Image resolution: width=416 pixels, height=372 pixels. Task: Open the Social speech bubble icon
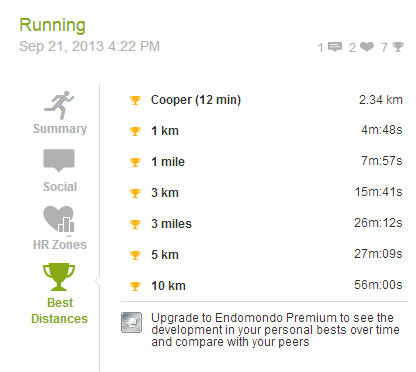point(59,161)
